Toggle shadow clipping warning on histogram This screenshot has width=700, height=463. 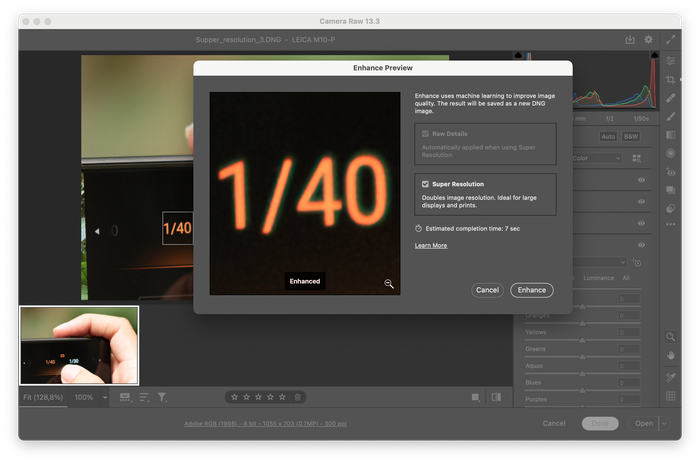(518, 55)
